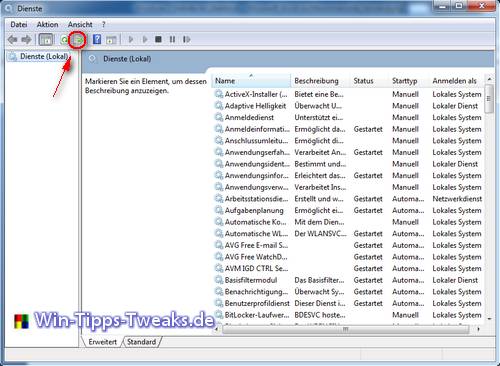Open the ? help menu
Viewport: 500px width, 366px height.
[104, 25]
